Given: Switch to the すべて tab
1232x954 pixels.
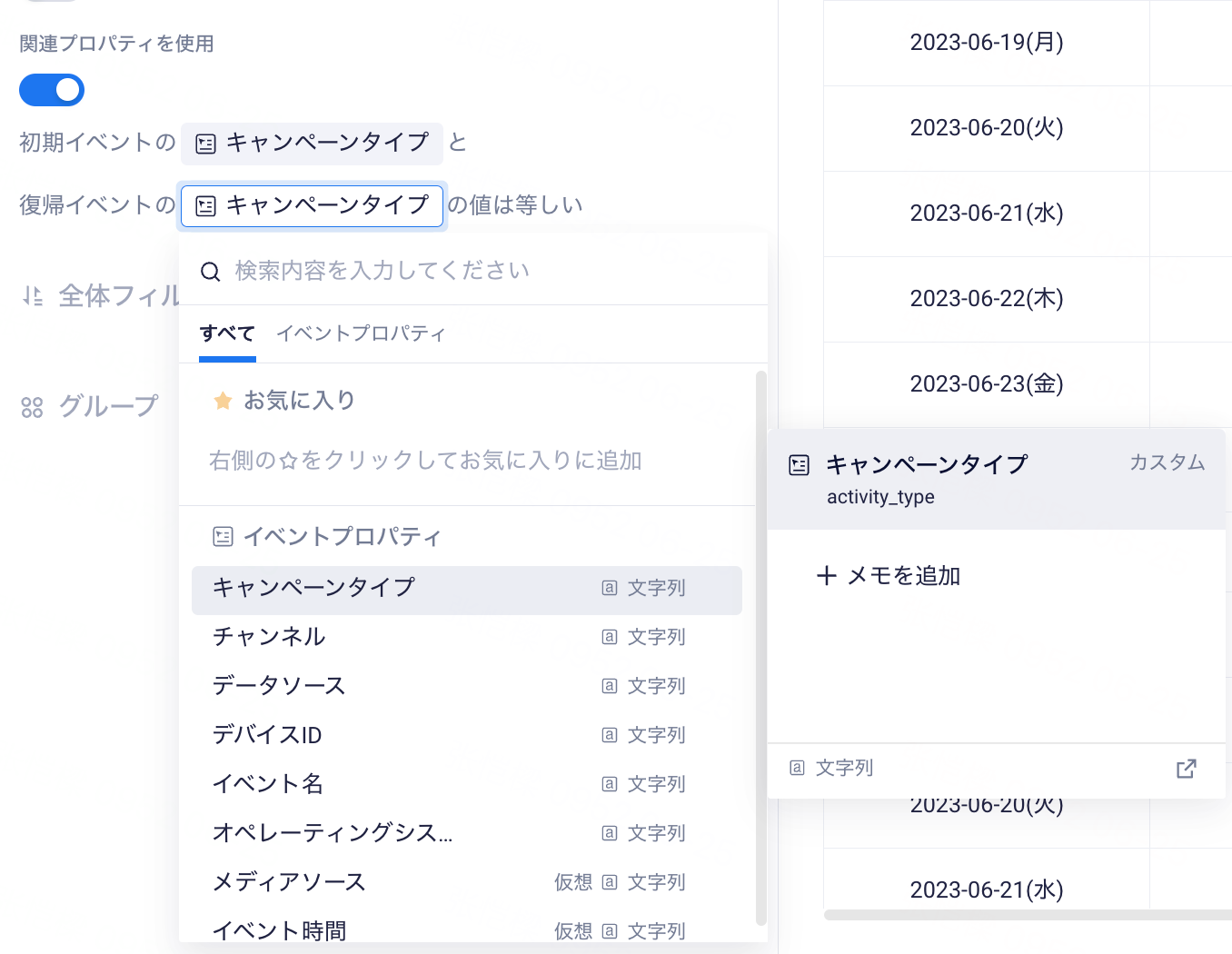Looking at the screenshot, I should pyautogui.click(x=227, y=333).
